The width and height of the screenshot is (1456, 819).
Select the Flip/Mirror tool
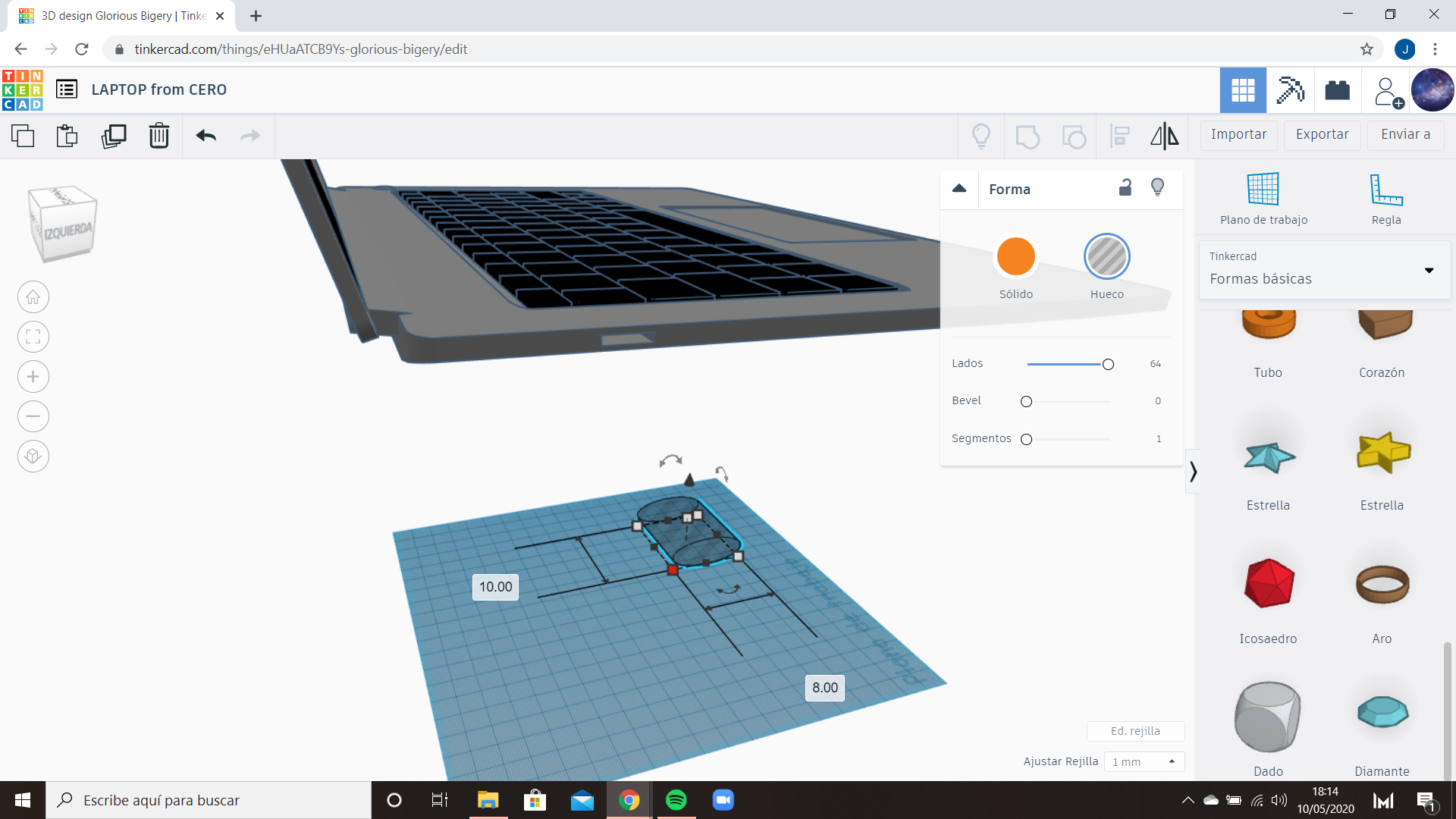(x=1164, y=136)
